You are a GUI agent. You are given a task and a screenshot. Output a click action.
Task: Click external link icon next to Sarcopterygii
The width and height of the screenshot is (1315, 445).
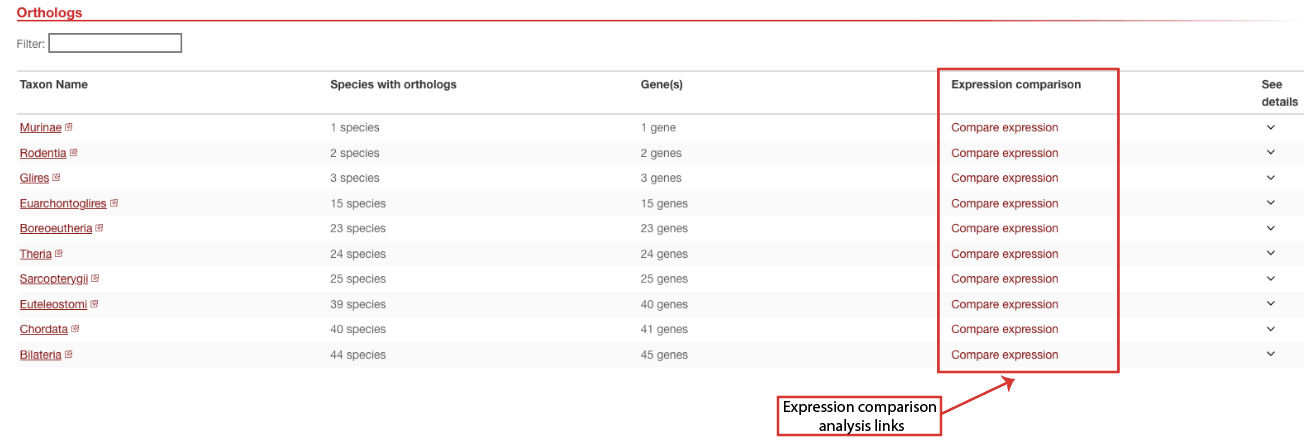pos(95,279)
